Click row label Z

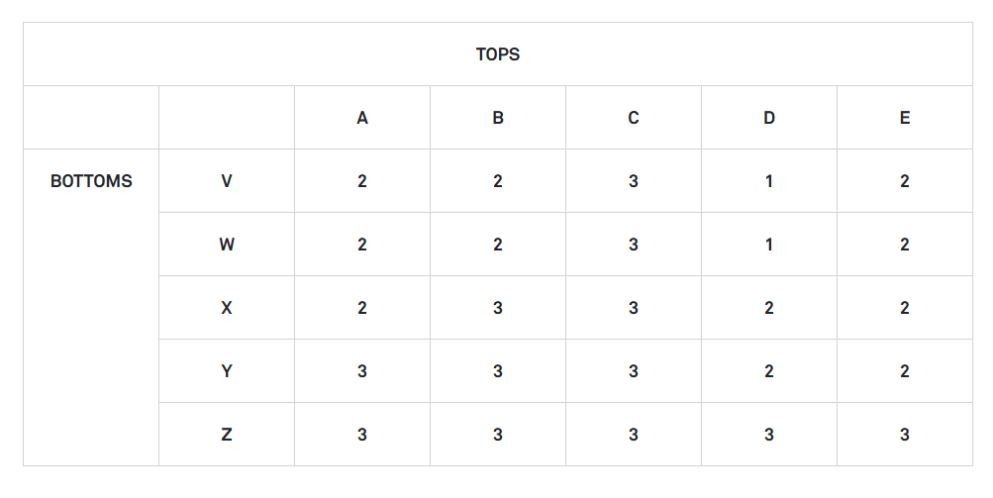tap(227, 435)
